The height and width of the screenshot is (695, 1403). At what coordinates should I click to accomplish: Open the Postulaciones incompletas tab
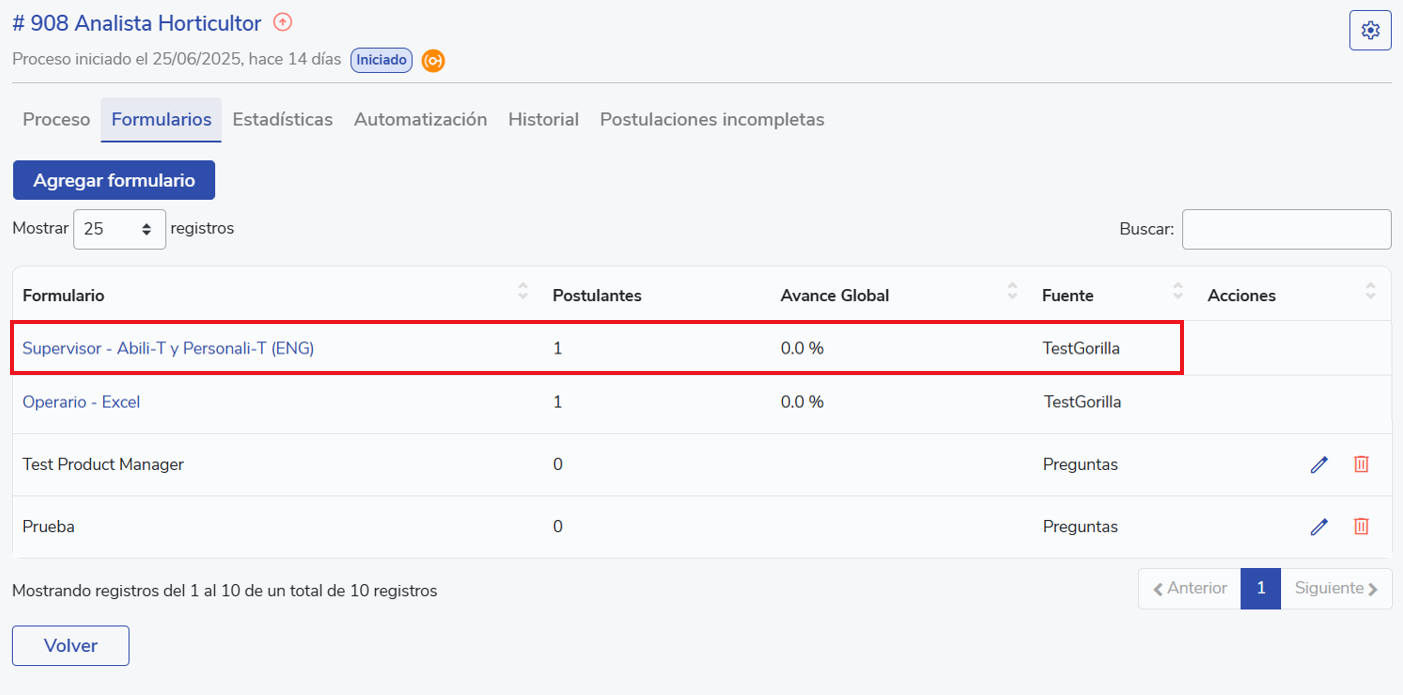pyautogui.click(x=712, y=120)
